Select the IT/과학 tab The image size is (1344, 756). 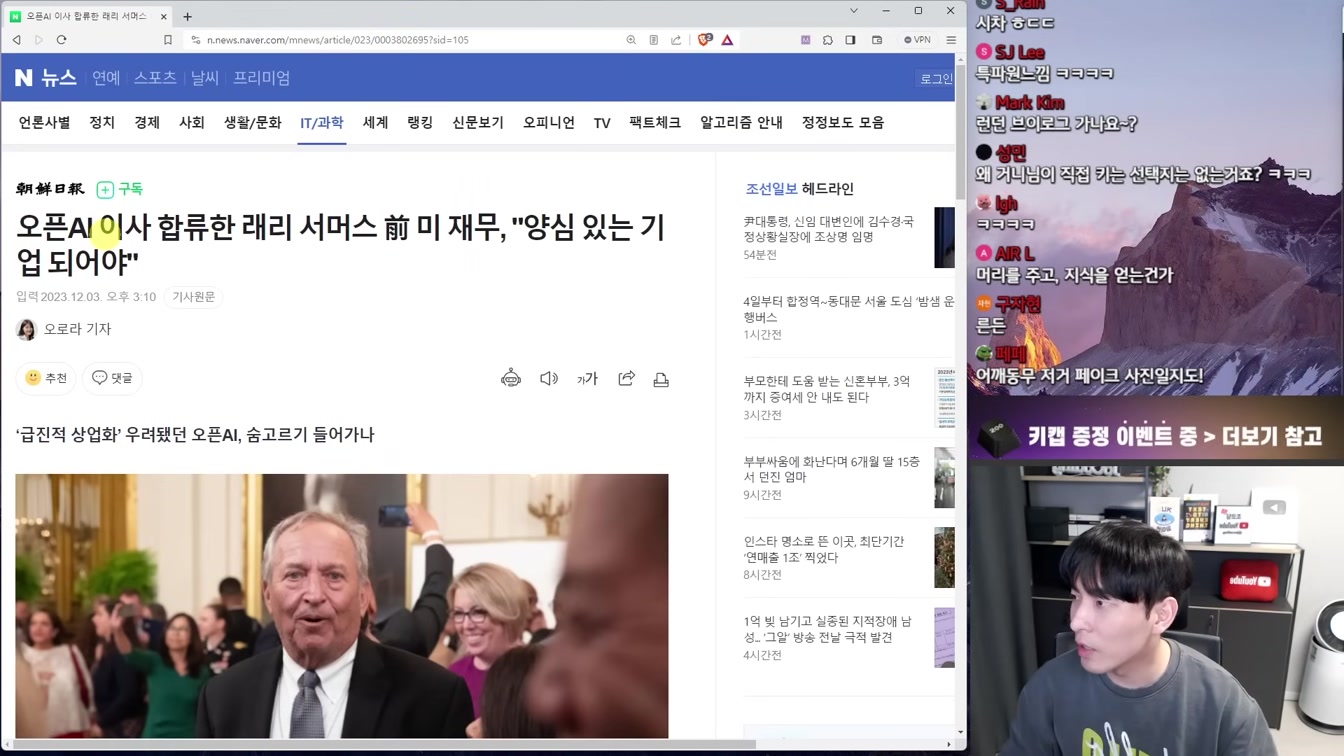(x=322, y=122)
